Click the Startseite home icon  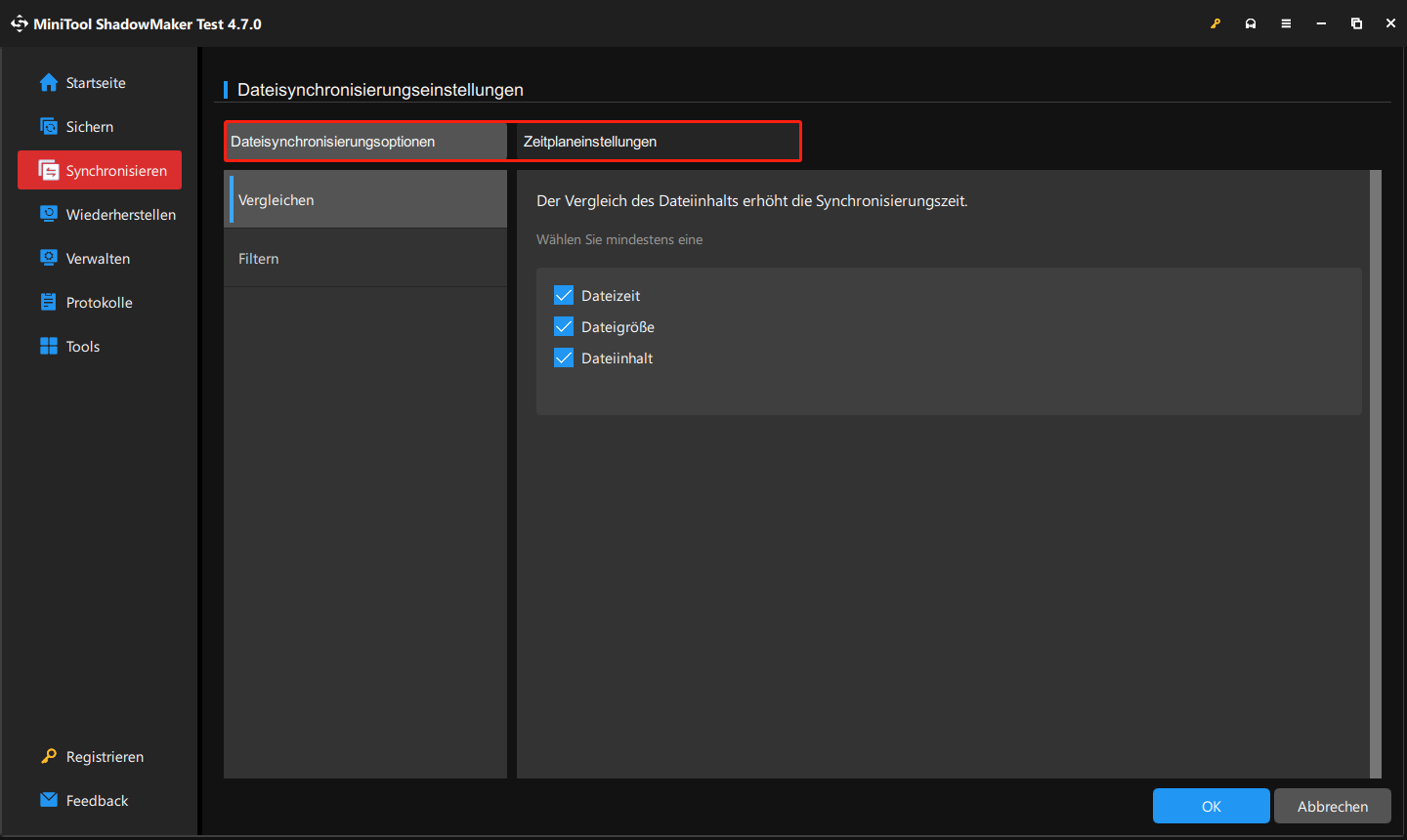(49, 83)
